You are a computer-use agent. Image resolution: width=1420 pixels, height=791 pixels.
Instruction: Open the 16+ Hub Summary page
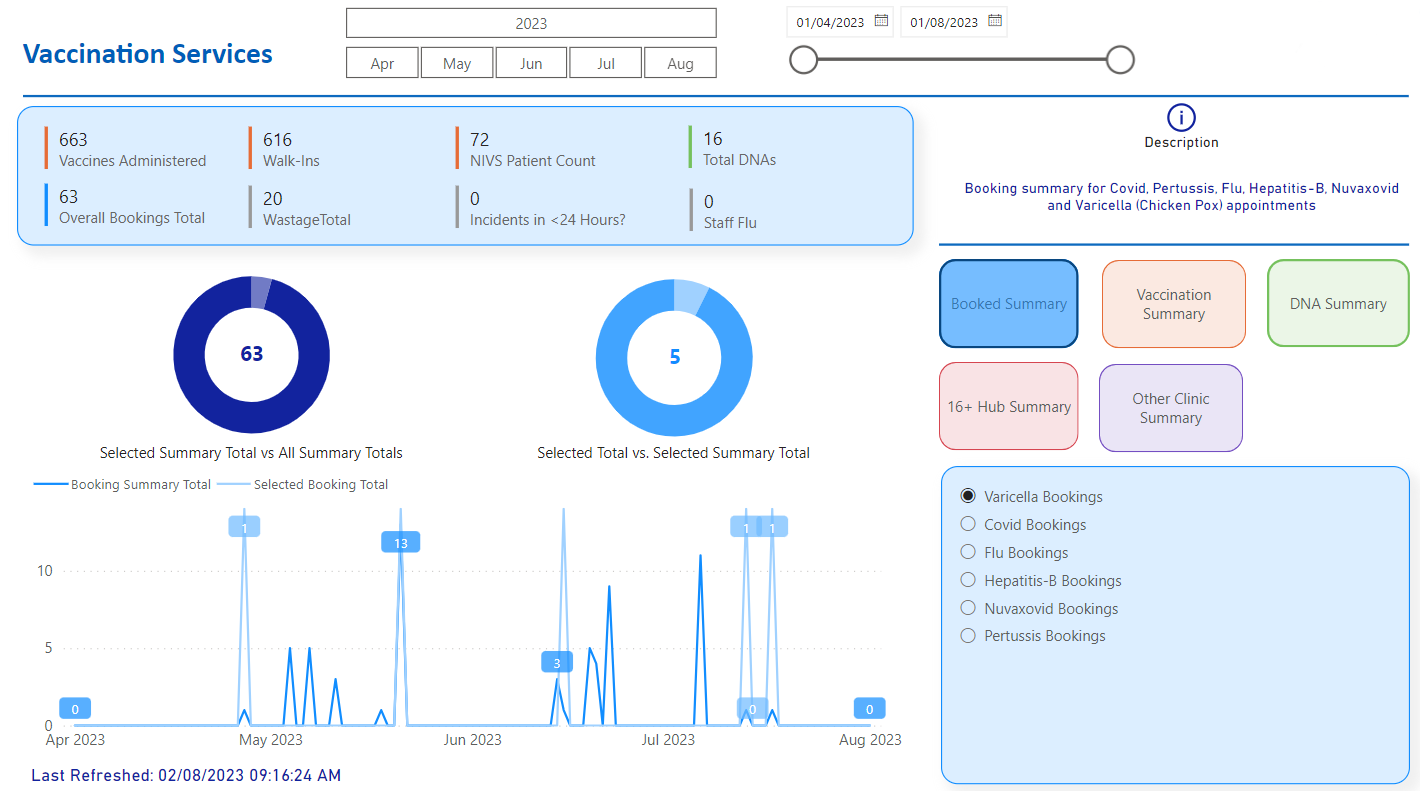tap(1009, 407)
